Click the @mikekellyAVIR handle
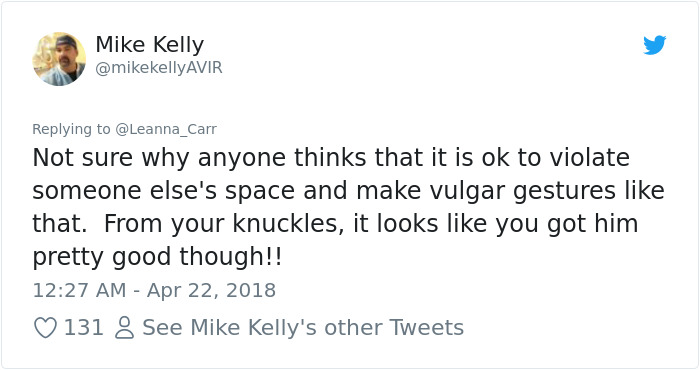 [158, 67]
